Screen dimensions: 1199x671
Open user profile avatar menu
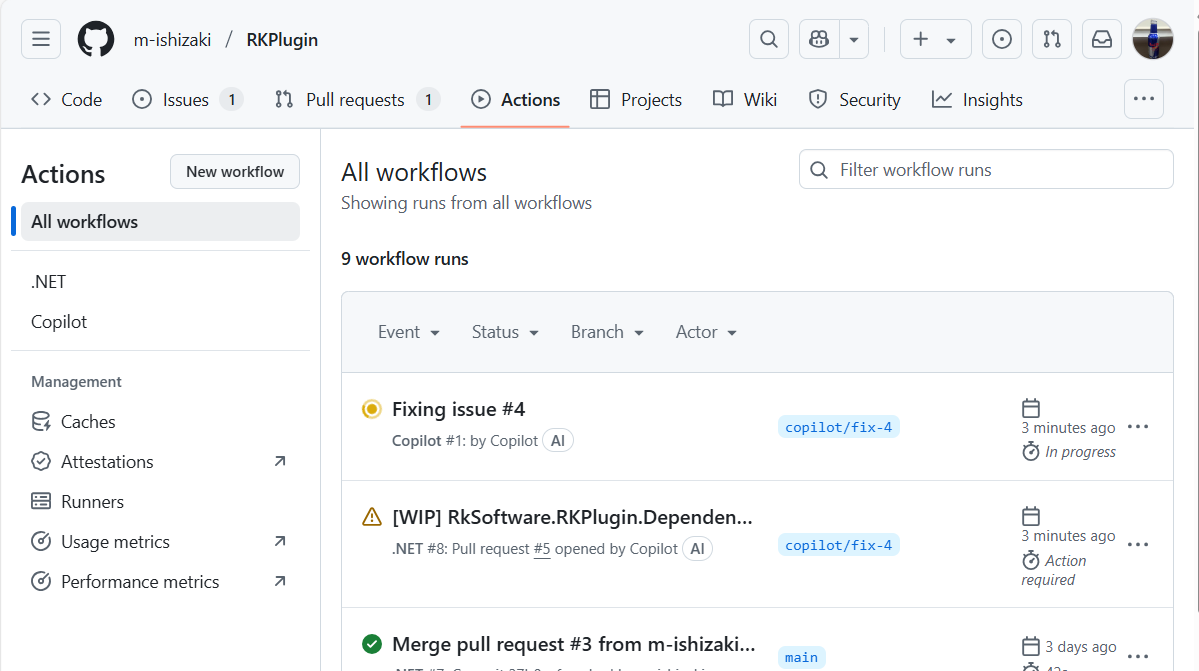[x=1152, y=39]
